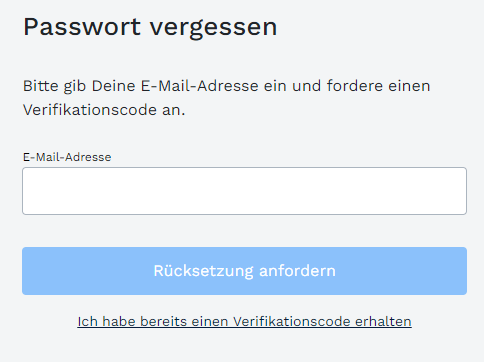Viewport: 484px width, 362px height.
Task: Click the 'Verifikationscode an.' text line
Action: [104, 110]
